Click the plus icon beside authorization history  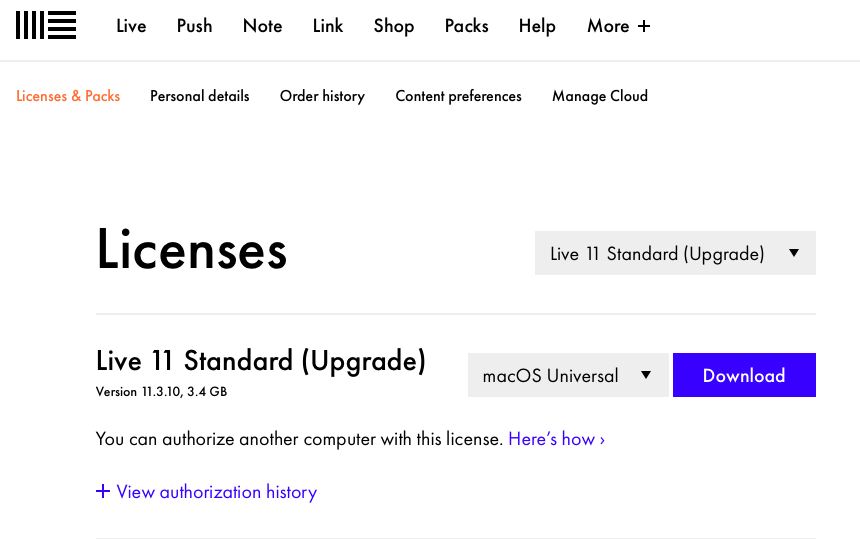coord(102,491)
